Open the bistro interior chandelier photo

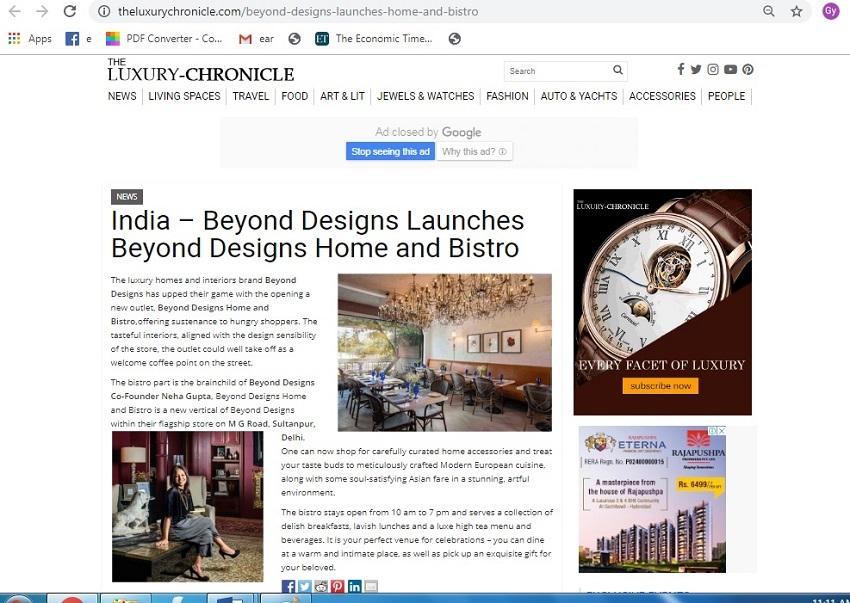pyautogui.click(x=445, y=352)
